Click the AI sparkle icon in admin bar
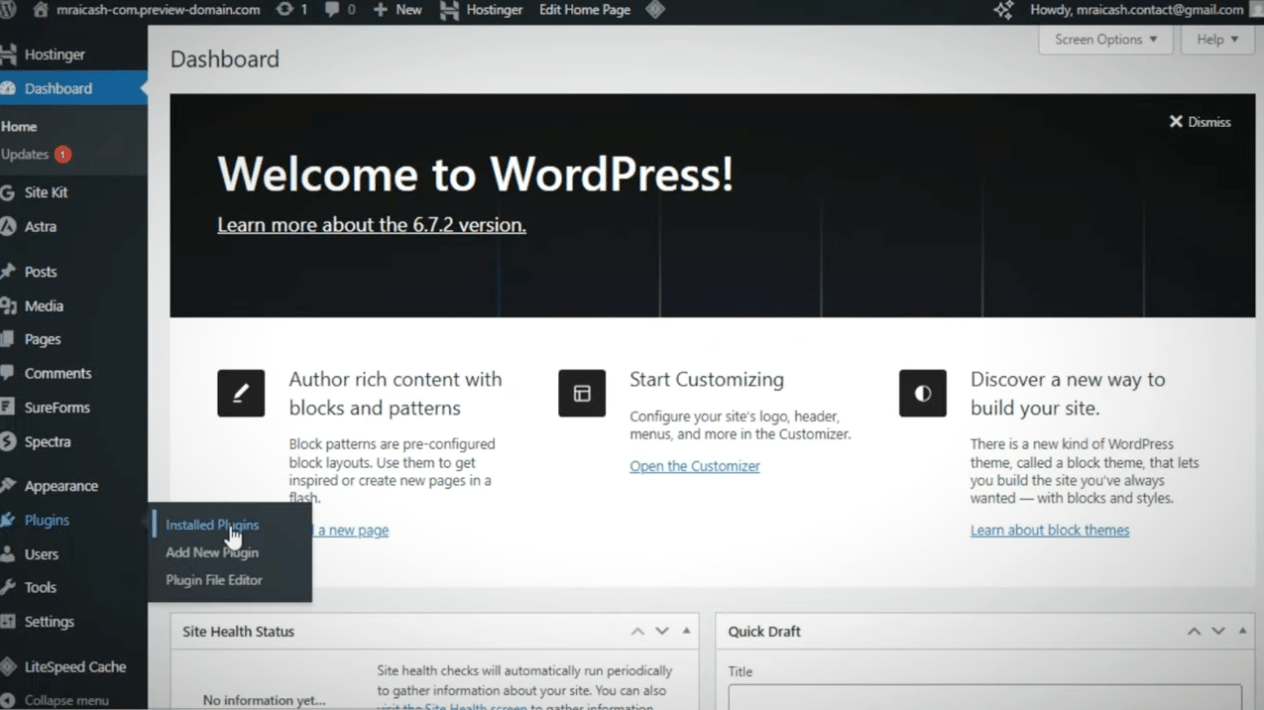This screenshot has height=710, width=1264. tap(1004, 10)
